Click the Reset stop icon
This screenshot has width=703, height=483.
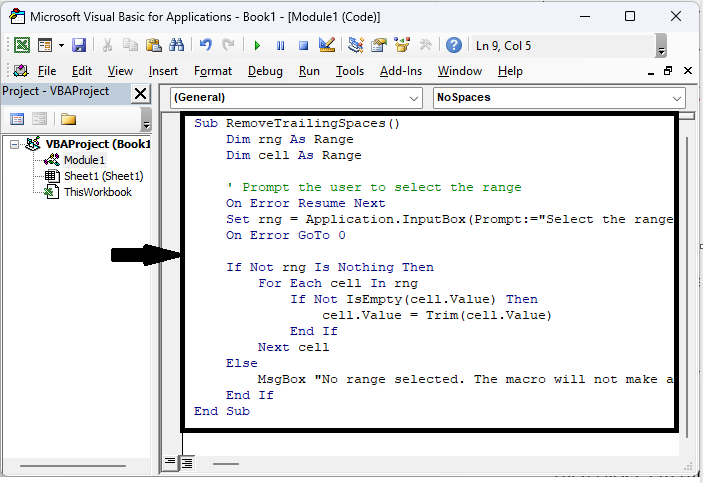point(304,46)
